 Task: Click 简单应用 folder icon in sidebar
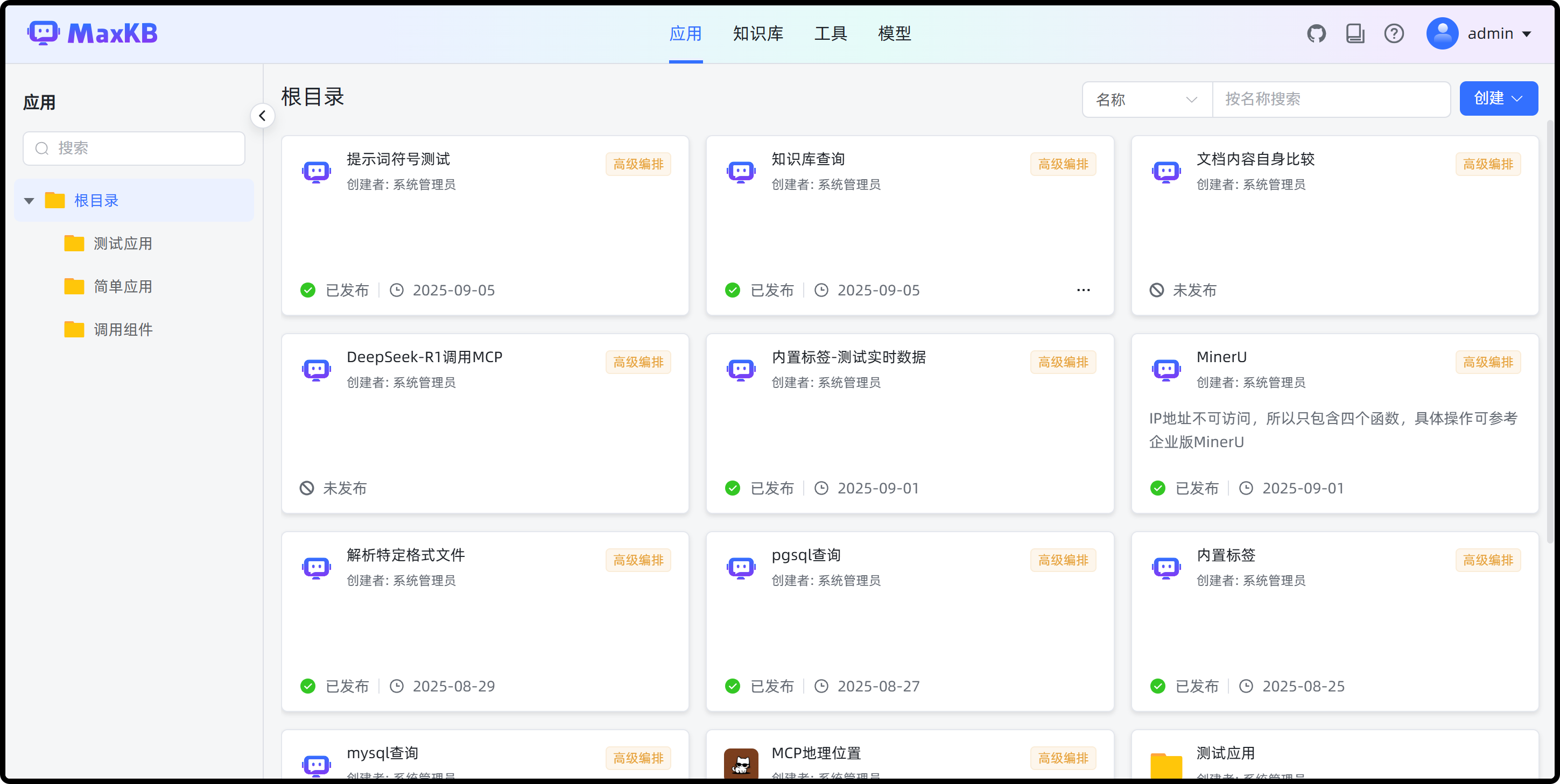pos(74,286)
